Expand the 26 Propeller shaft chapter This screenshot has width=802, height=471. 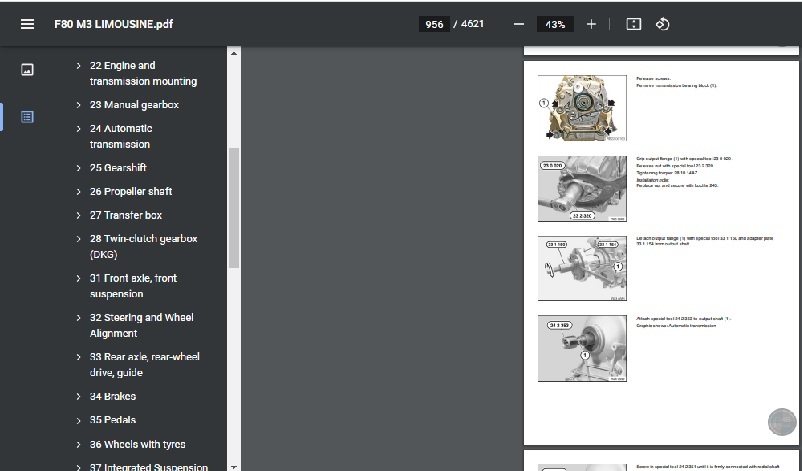click(78, 191)
